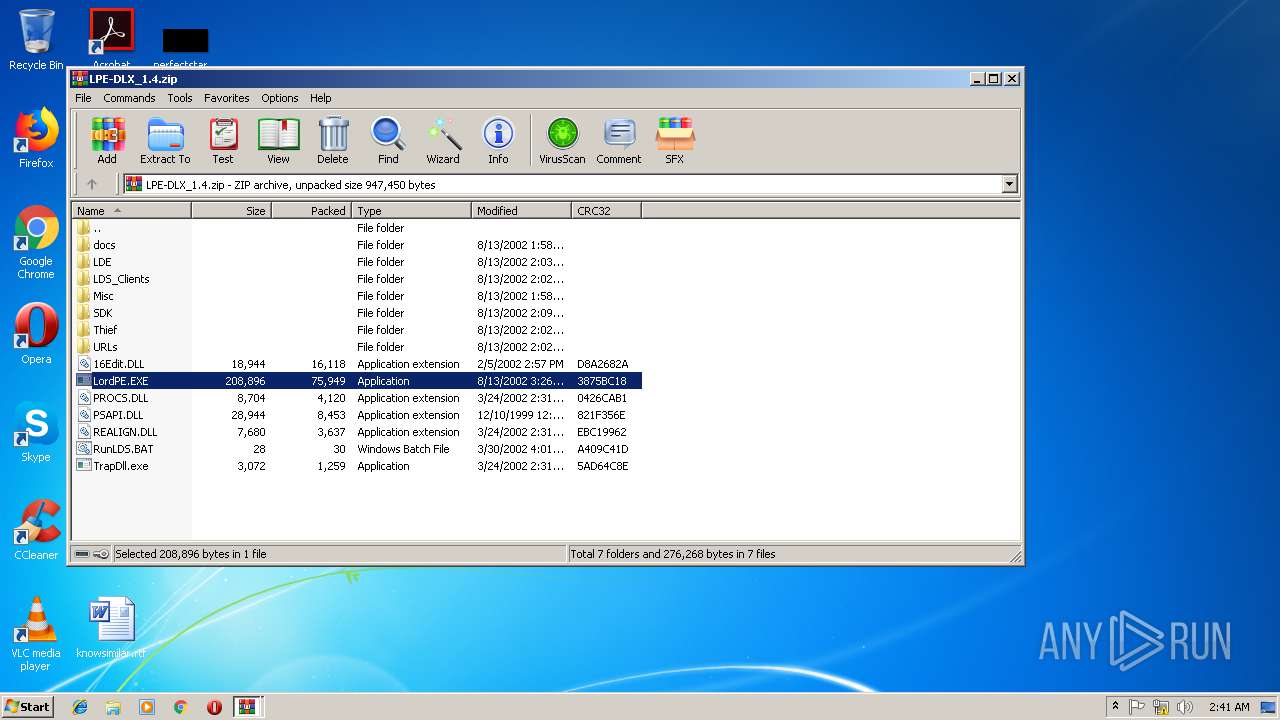This screenshot has width=1280, height=720.
Task: Click the View toolbar icon
Action: tap(278, 140)
